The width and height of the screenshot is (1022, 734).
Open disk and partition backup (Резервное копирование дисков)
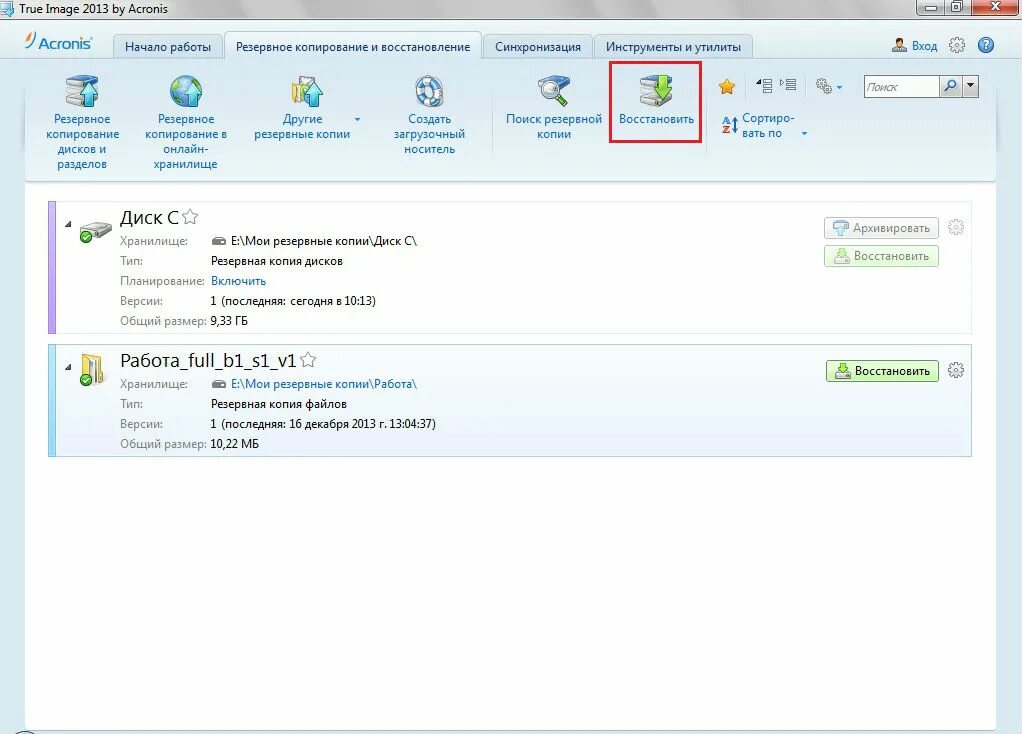(82, 123)
